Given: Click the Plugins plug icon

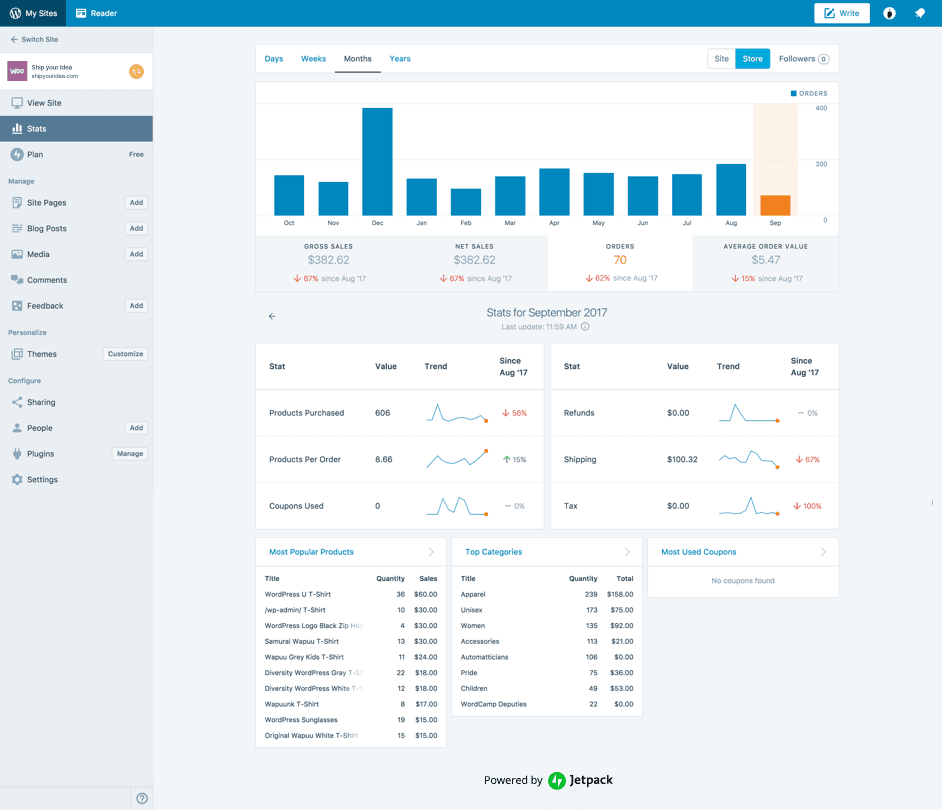Looking at the screenshot, I should click(17, 454).
